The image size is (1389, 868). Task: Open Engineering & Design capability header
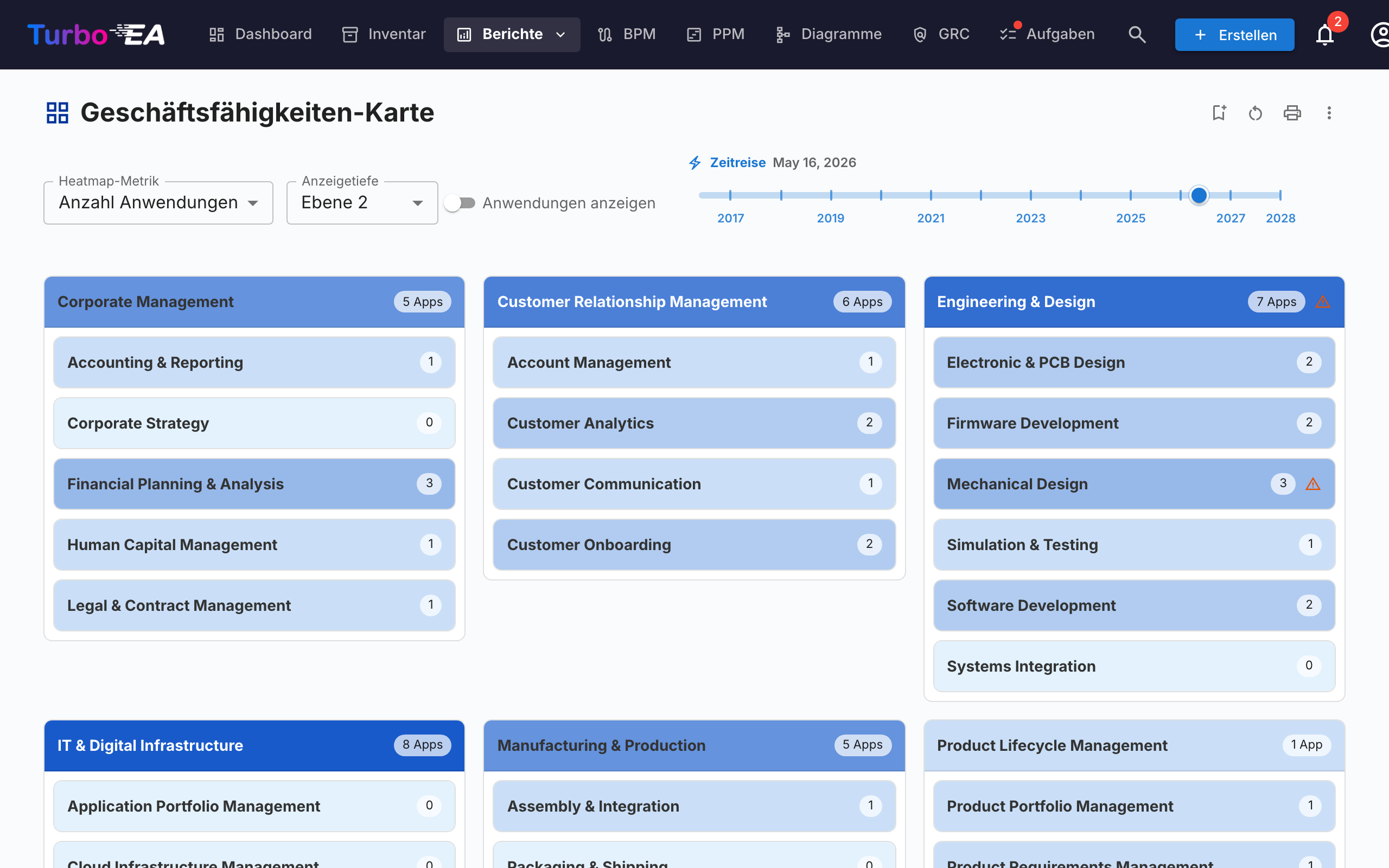point(1133,302)
